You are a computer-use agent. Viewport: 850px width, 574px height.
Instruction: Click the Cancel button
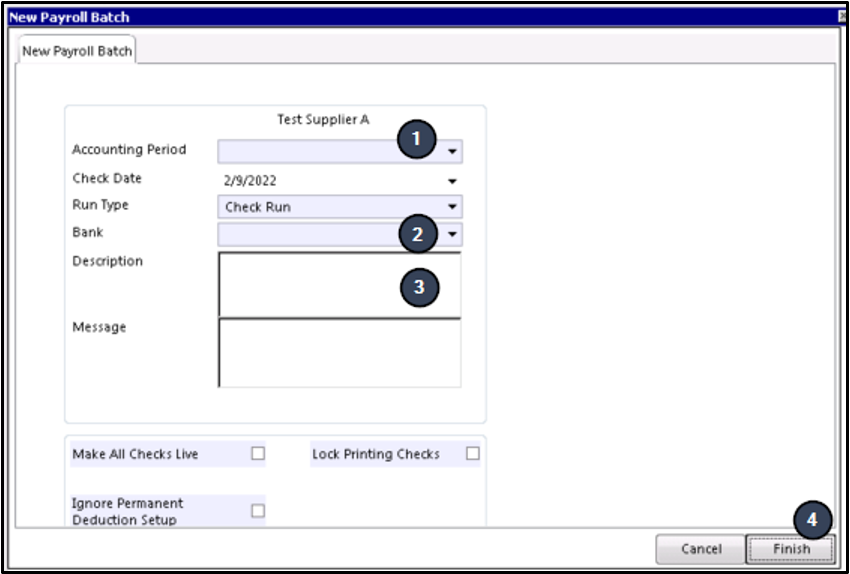[x=701, y=549]
